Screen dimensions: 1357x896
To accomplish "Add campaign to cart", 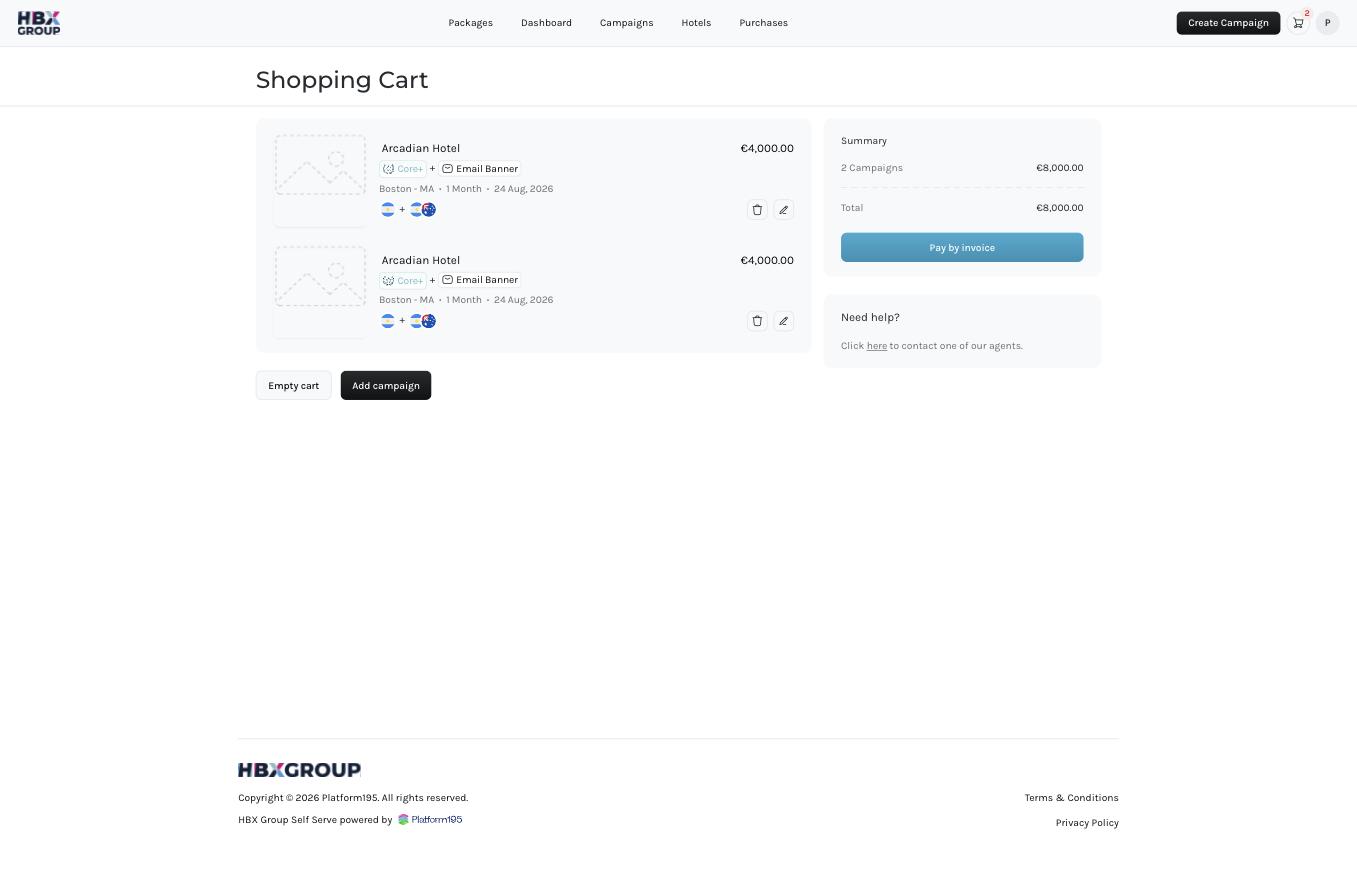I will 386,386.
